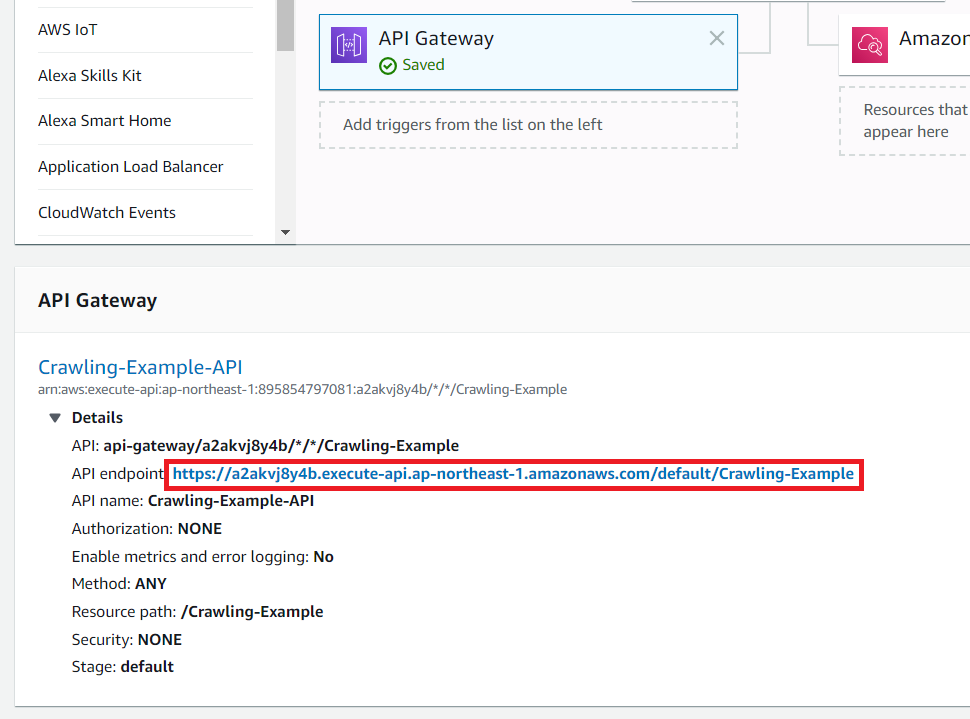Click the Saved status text
Screen dimensions: 970x719
tap(423, 65)
